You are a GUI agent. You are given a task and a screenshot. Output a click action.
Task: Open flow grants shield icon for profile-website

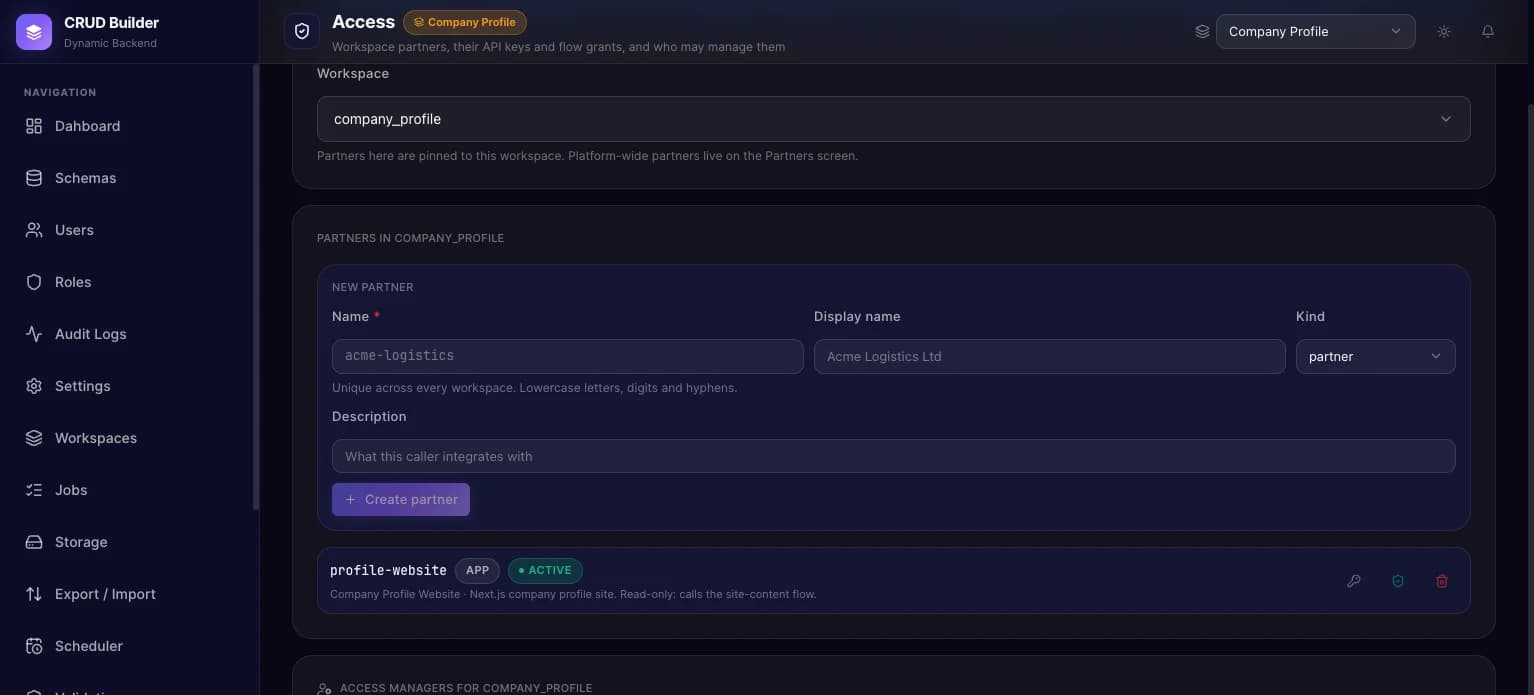(1398, 581)
